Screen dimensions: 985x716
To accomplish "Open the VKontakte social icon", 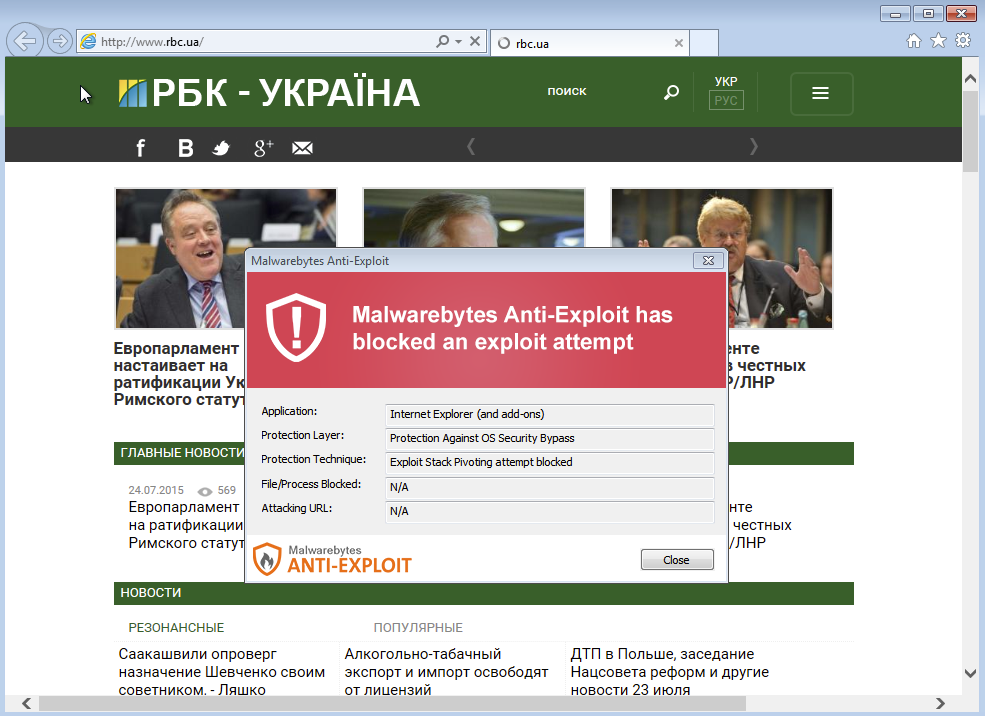I will click(185, 148).
